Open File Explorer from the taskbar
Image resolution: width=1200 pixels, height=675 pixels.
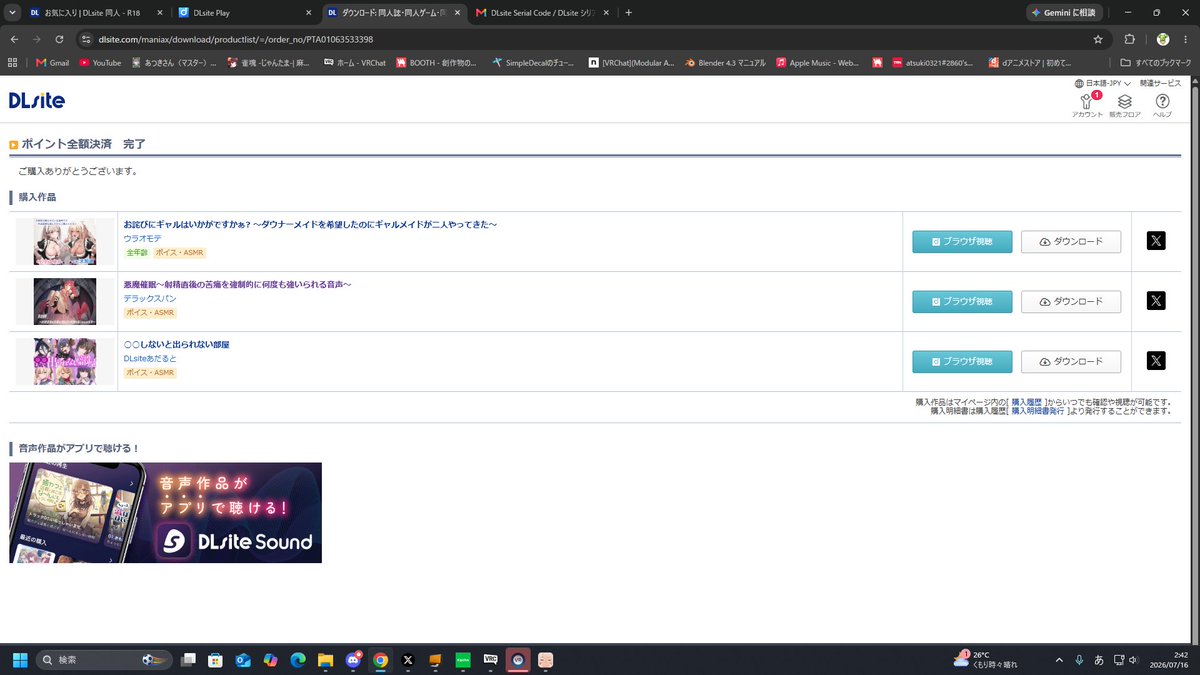tap(325, 660)
